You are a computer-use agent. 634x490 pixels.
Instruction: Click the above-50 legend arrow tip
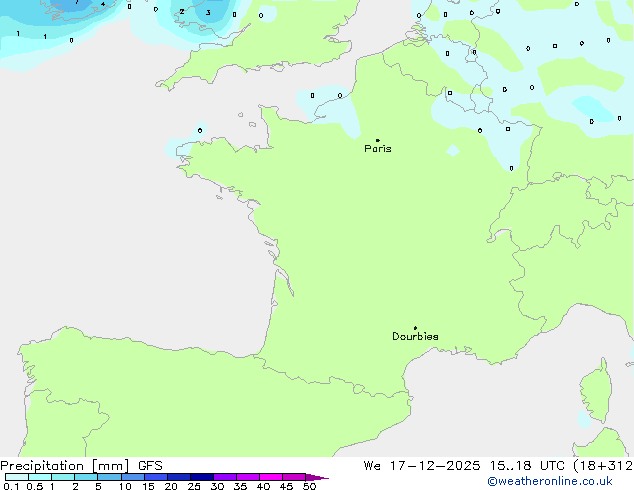point(317,477)
